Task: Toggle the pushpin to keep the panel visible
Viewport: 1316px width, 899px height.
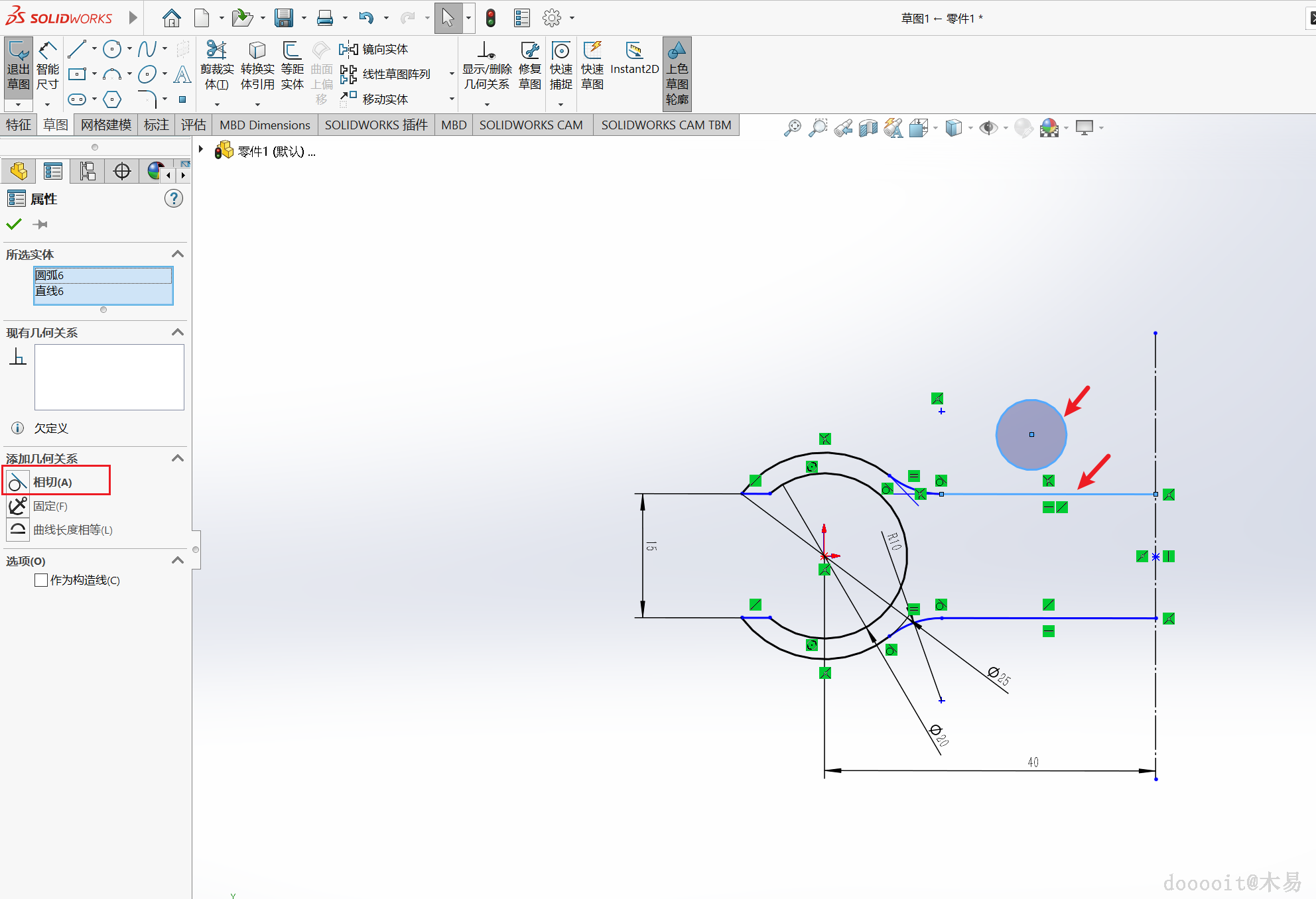Action: tap(40, 225)
